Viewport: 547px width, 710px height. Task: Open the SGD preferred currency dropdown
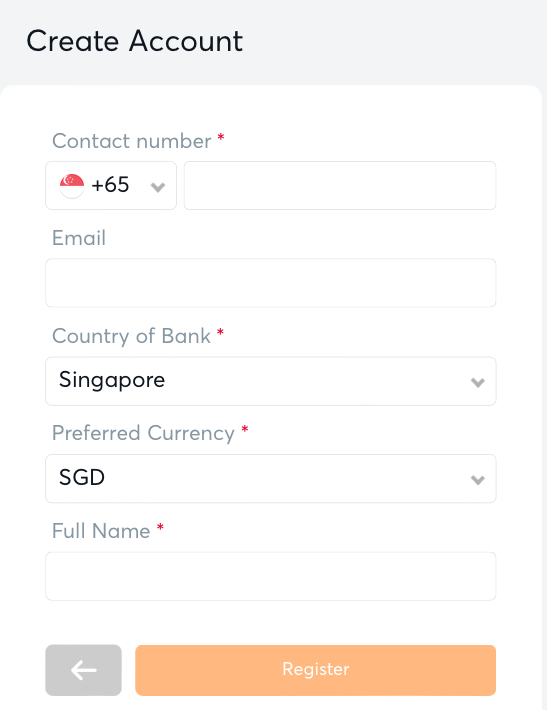pos(271,479)
